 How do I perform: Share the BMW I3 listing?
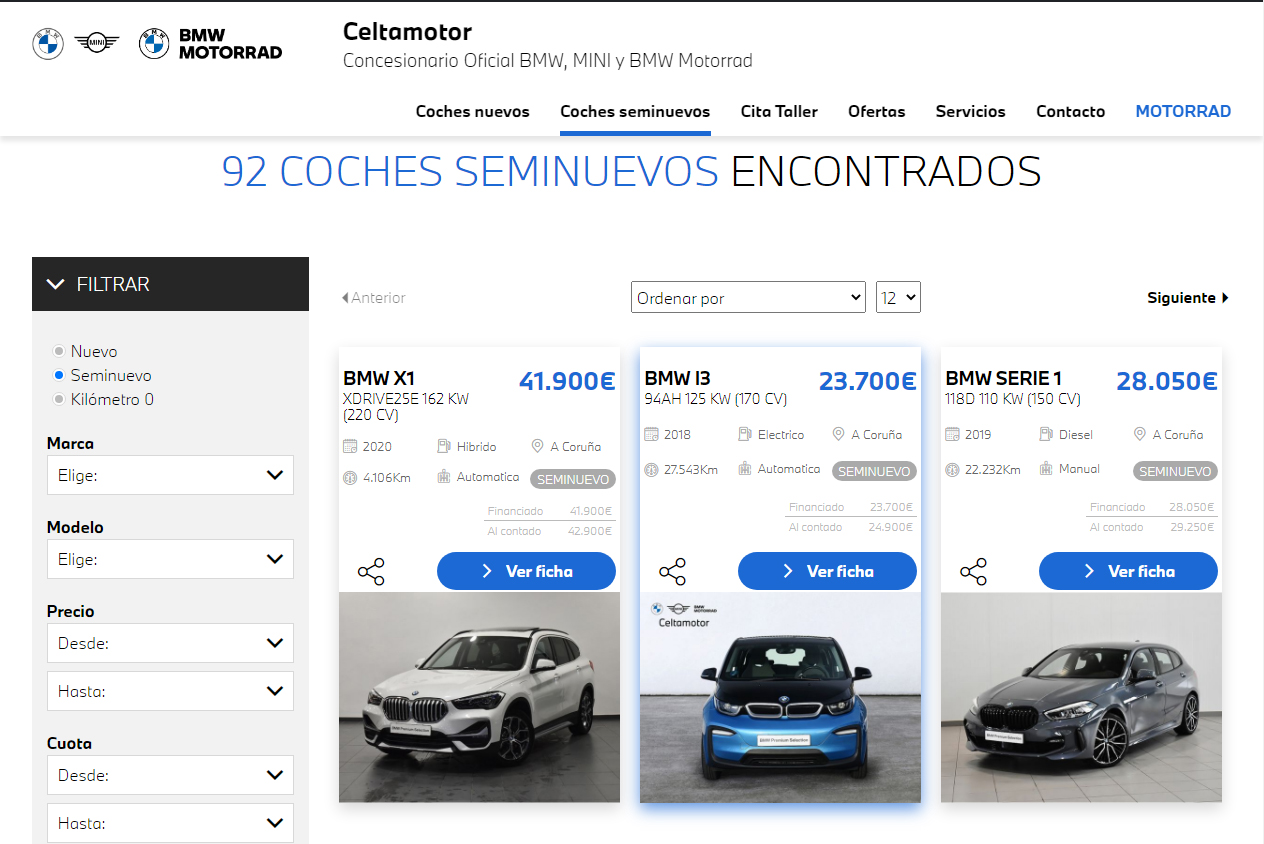click(x=673, y=572)
